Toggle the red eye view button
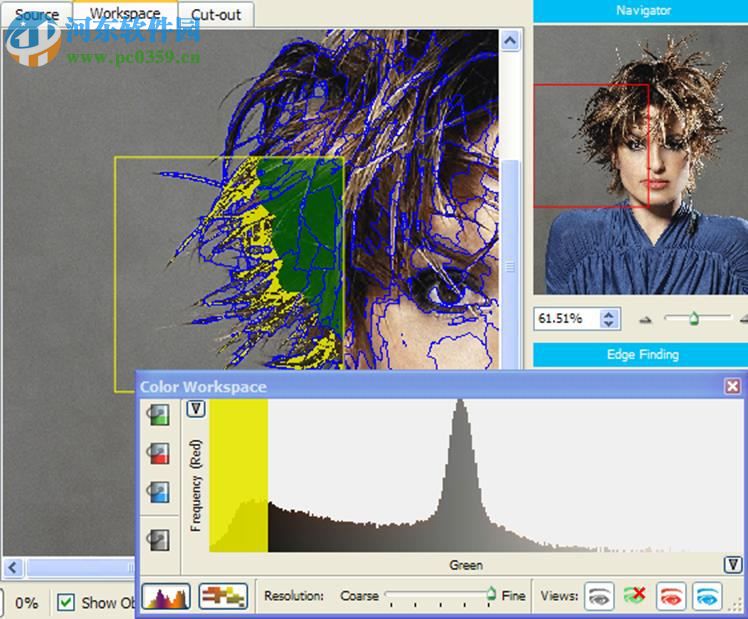 click(x=671, y=596)
